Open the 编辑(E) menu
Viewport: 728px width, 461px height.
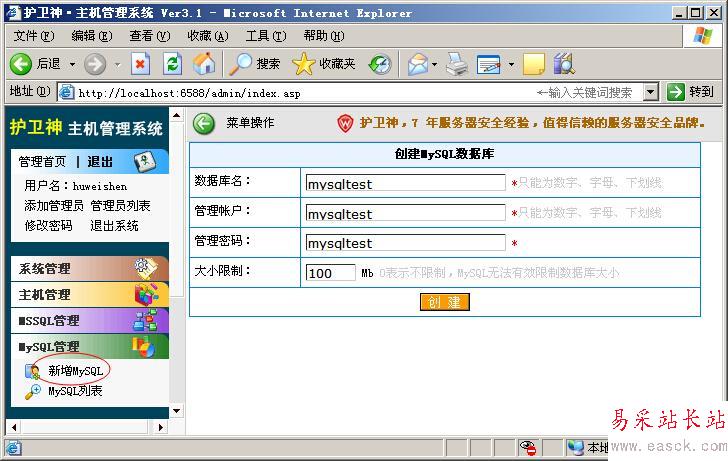tap(91, 36)
